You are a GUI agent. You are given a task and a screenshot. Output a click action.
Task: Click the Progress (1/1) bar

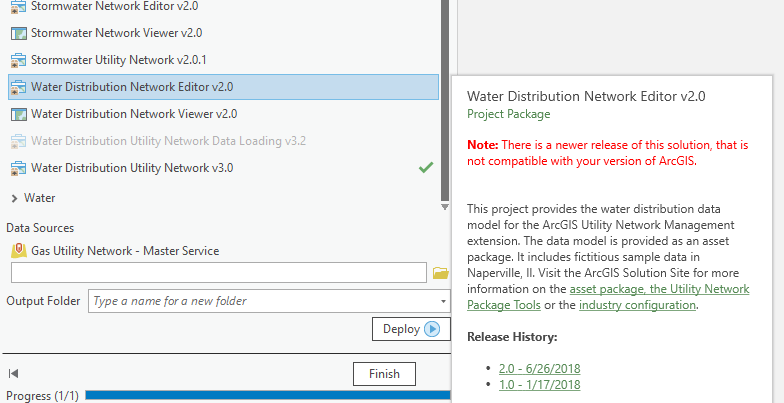click(268, 396)
